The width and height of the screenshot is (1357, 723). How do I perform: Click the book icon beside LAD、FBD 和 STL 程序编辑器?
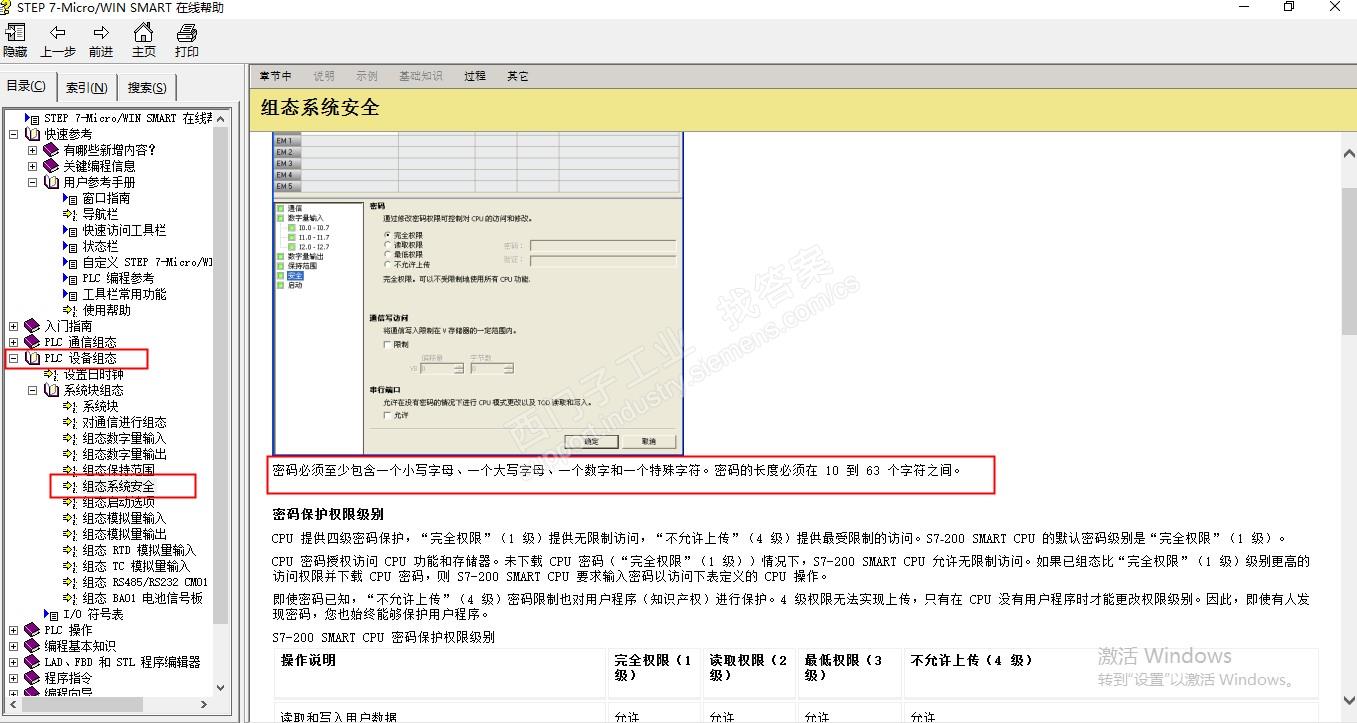tap(33, 662)
